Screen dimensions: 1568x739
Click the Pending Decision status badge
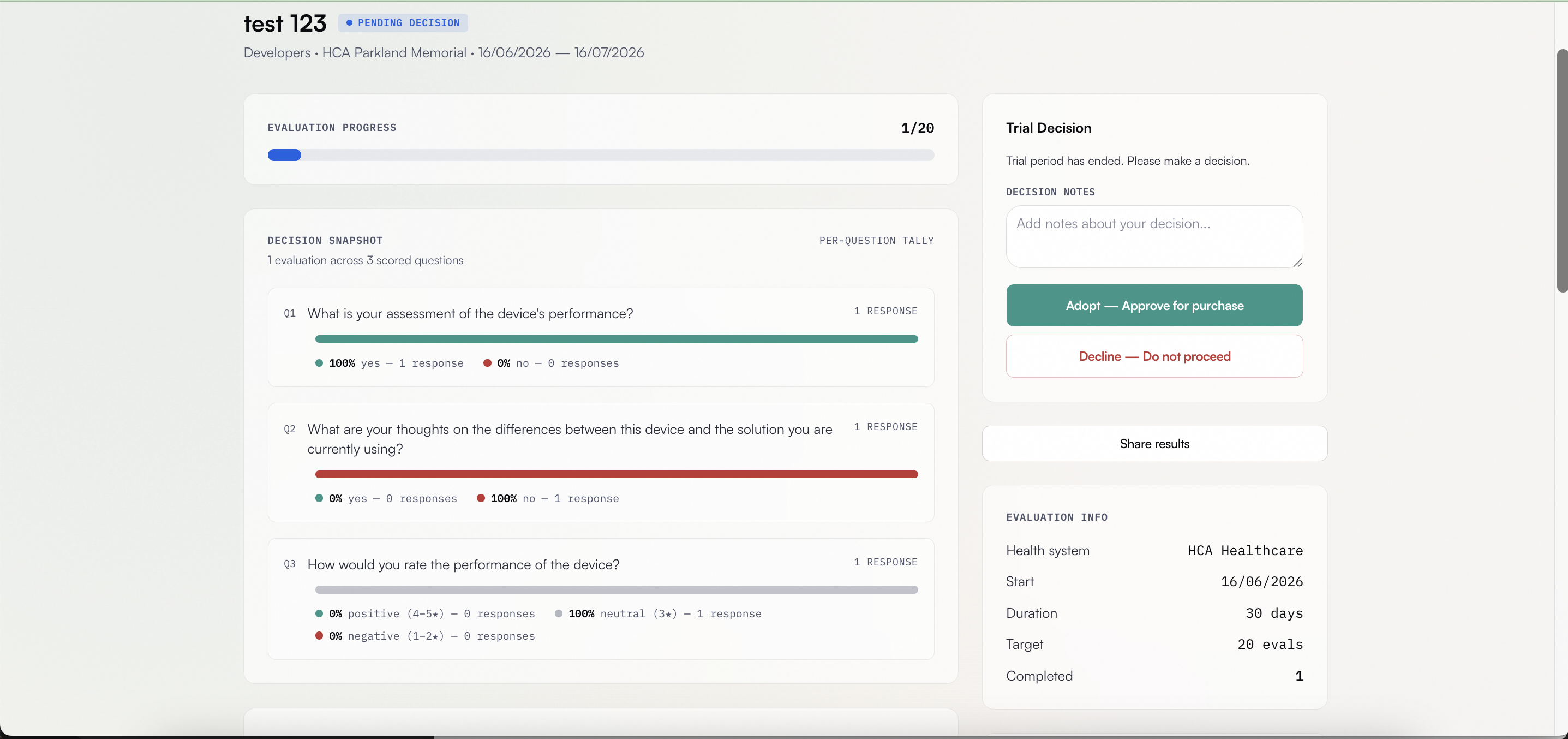[x=403, y=22]
